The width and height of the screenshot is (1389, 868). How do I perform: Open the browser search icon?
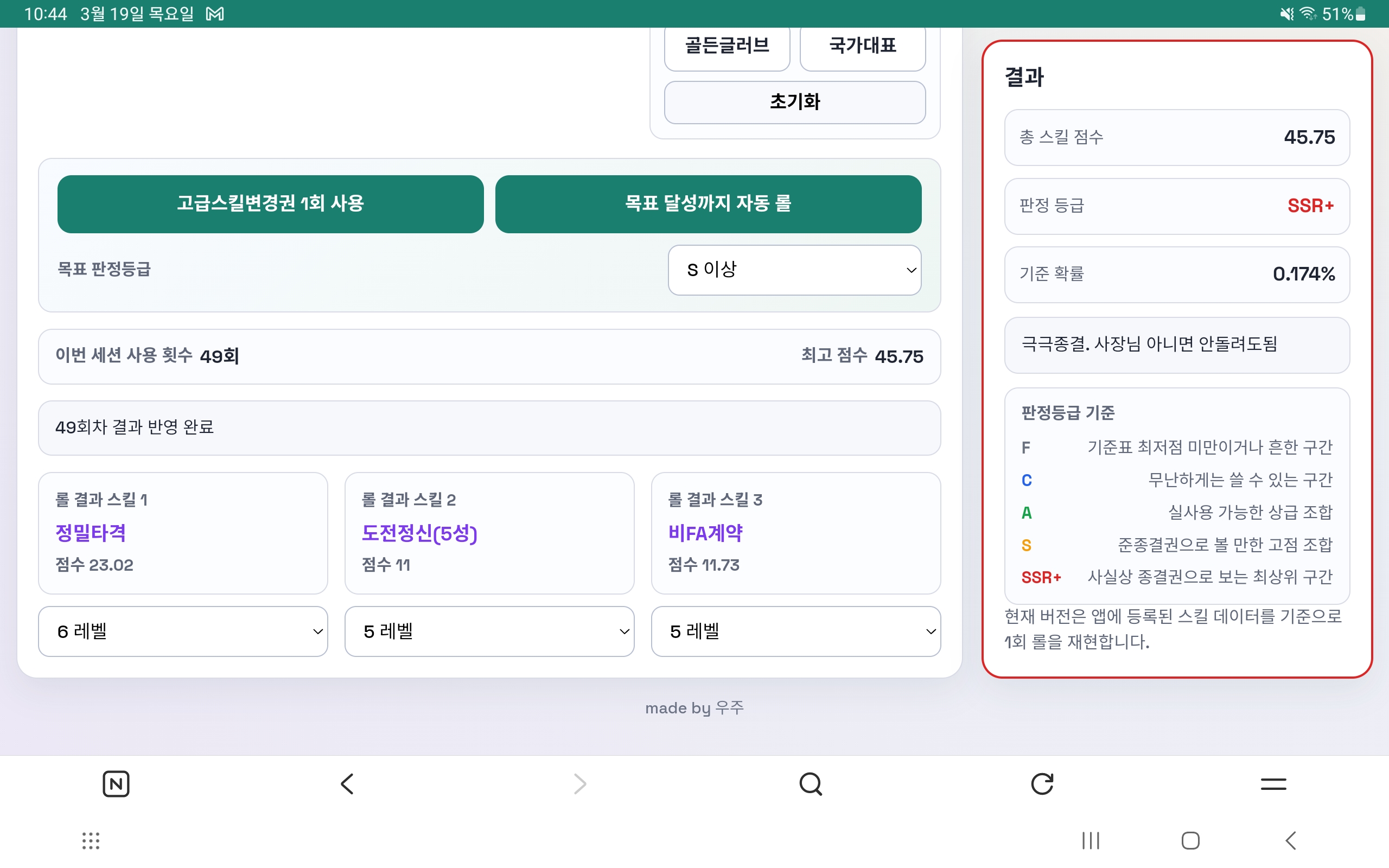click(811, 783)
